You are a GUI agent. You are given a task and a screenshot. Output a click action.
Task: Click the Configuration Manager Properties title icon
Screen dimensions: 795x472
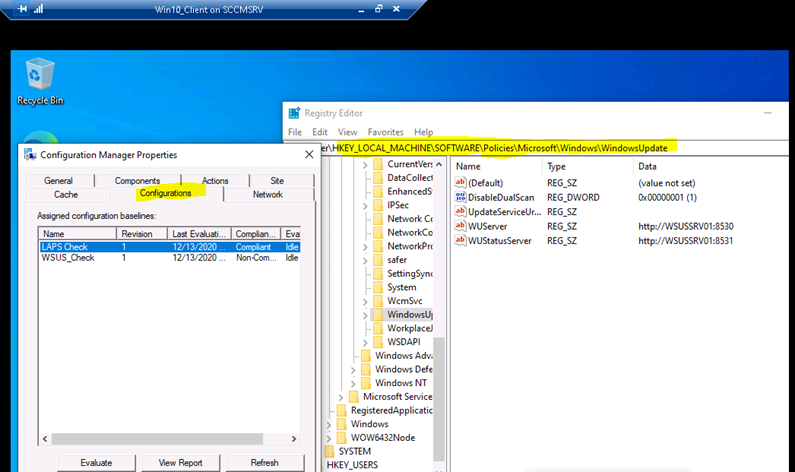pos(30,155)
